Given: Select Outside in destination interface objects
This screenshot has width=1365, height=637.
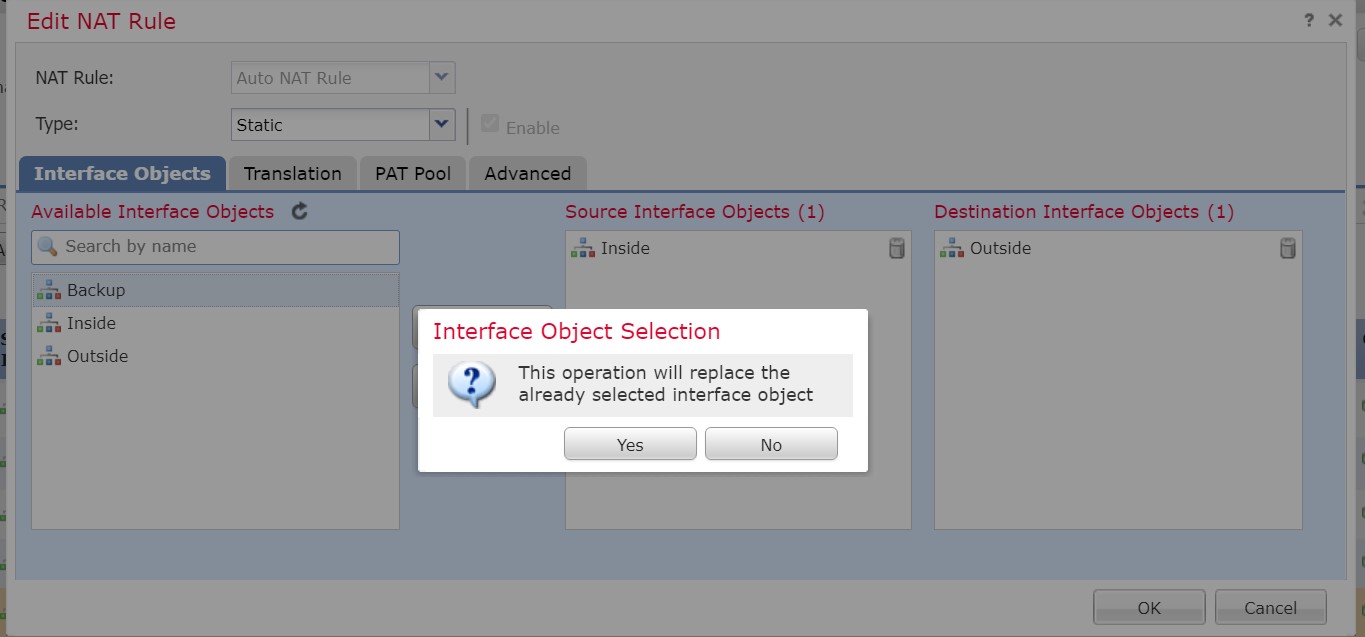Looking at the screenshot, I should click(1000, 248).
